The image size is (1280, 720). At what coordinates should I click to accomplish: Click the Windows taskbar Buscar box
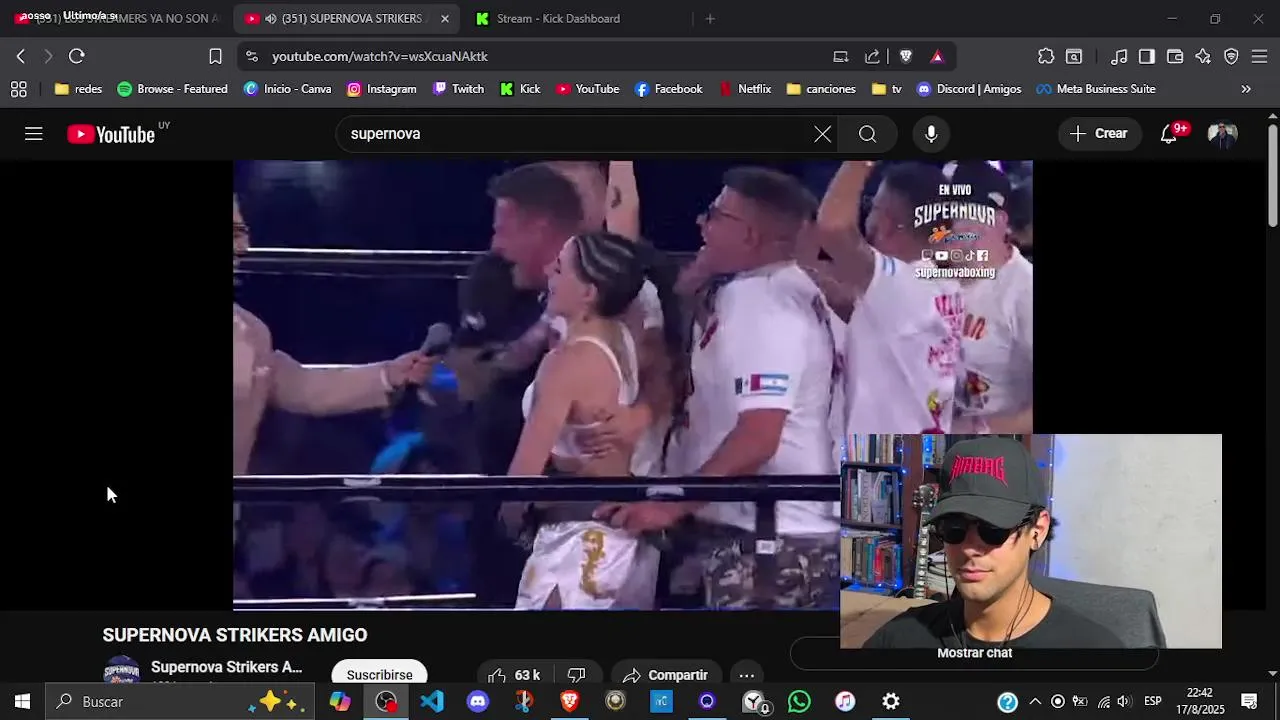[x=180, y=702]
